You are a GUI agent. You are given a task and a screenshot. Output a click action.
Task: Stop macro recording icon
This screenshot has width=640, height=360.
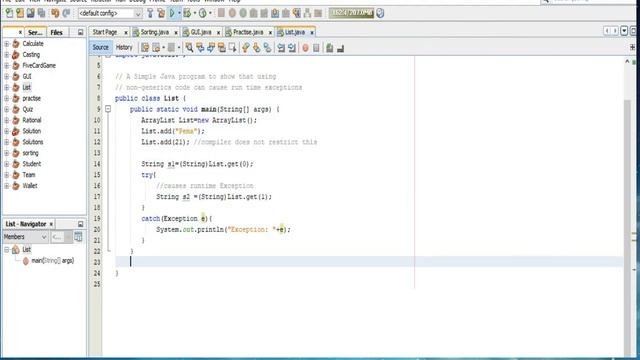point(316,48)
